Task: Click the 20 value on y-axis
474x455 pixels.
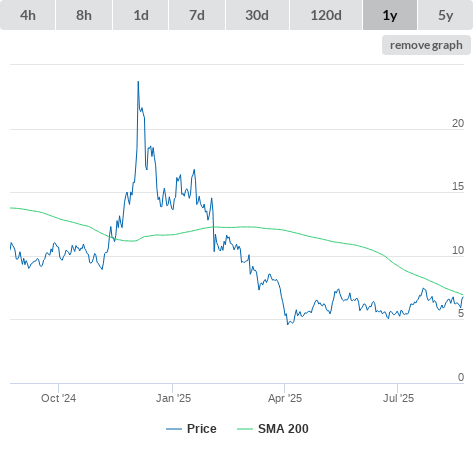Action: (x=458, y=123)
